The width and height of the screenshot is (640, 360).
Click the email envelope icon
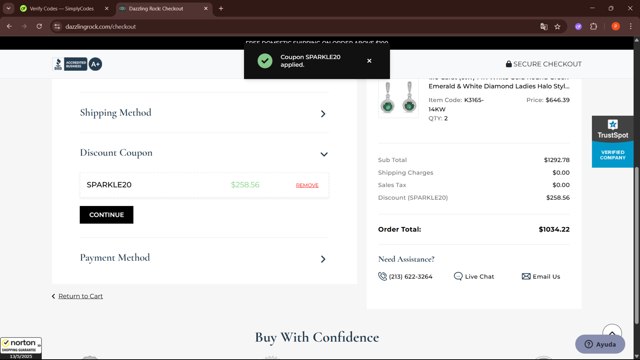click(x=526, y=276)
